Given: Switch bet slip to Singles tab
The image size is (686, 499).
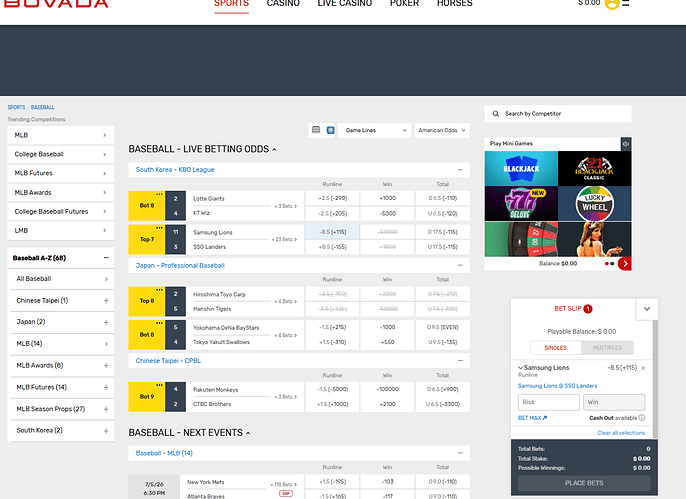Looking at the screenshot, I should point(556,348).
